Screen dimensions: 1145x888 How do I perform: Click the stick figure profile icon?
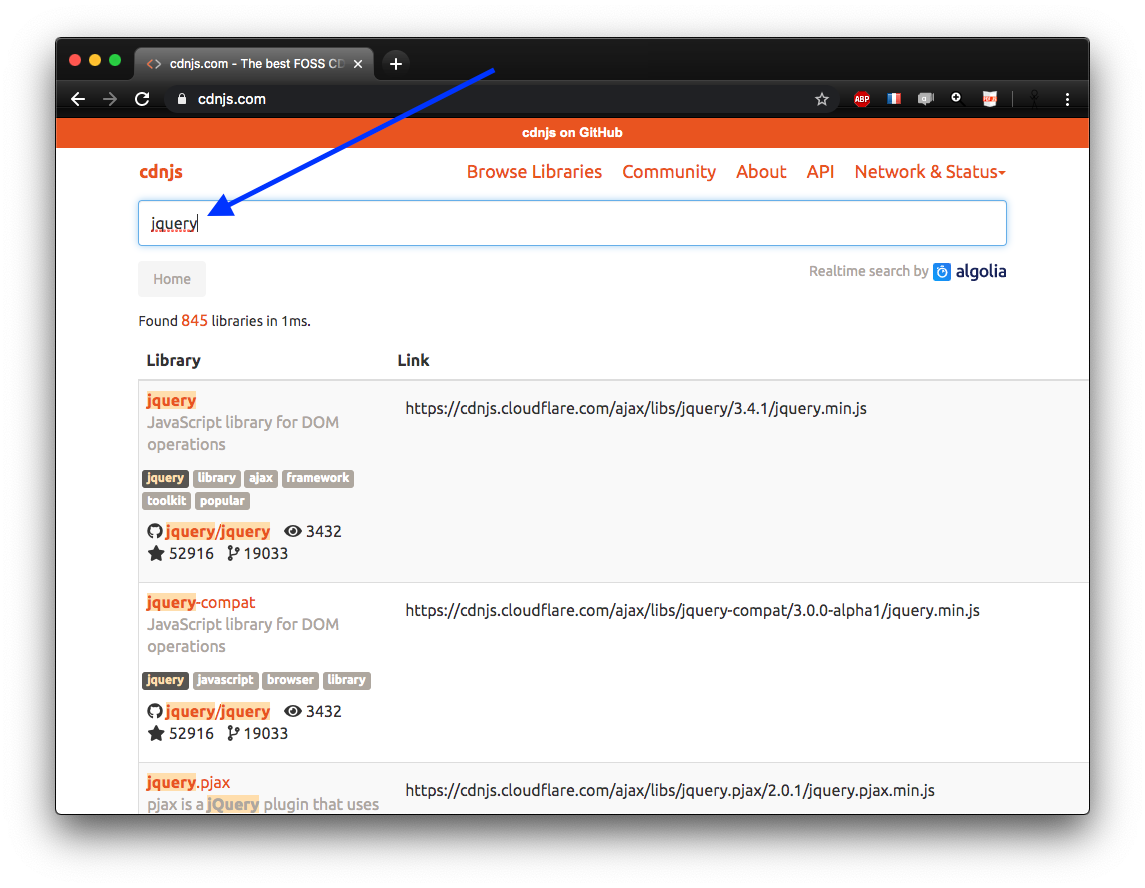click(1036, 99)
